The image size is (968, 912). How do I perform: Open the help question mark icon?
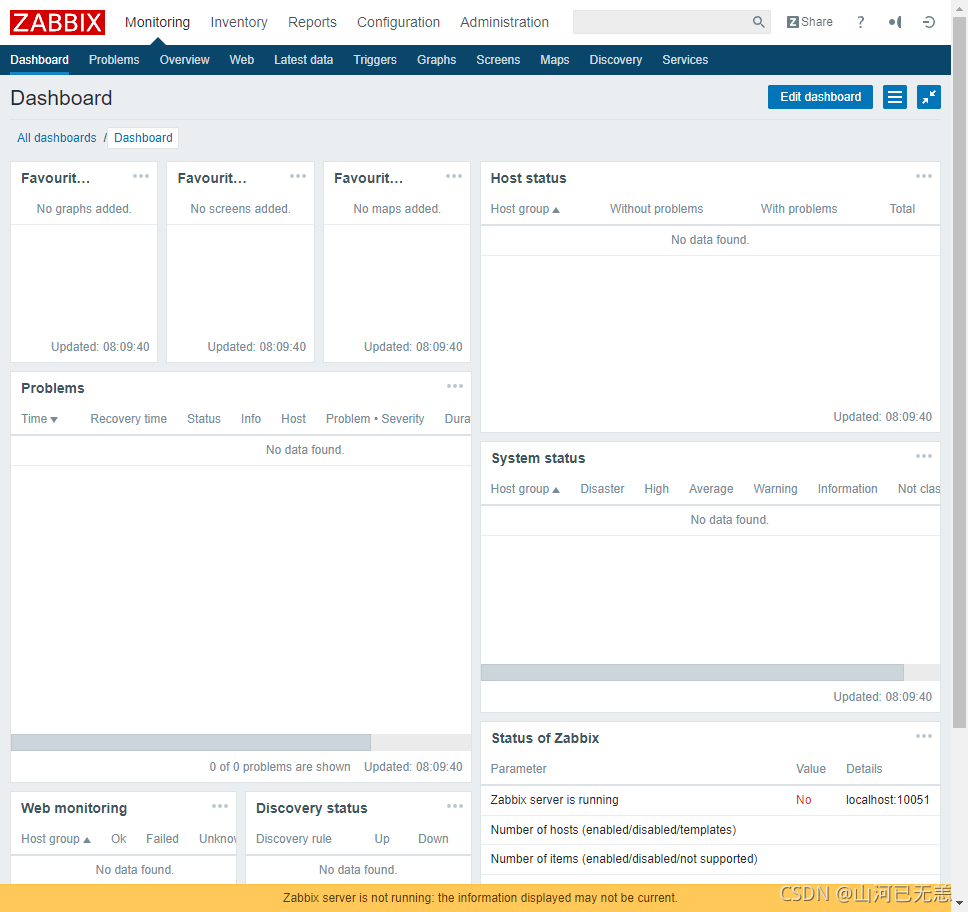point(861,22)
